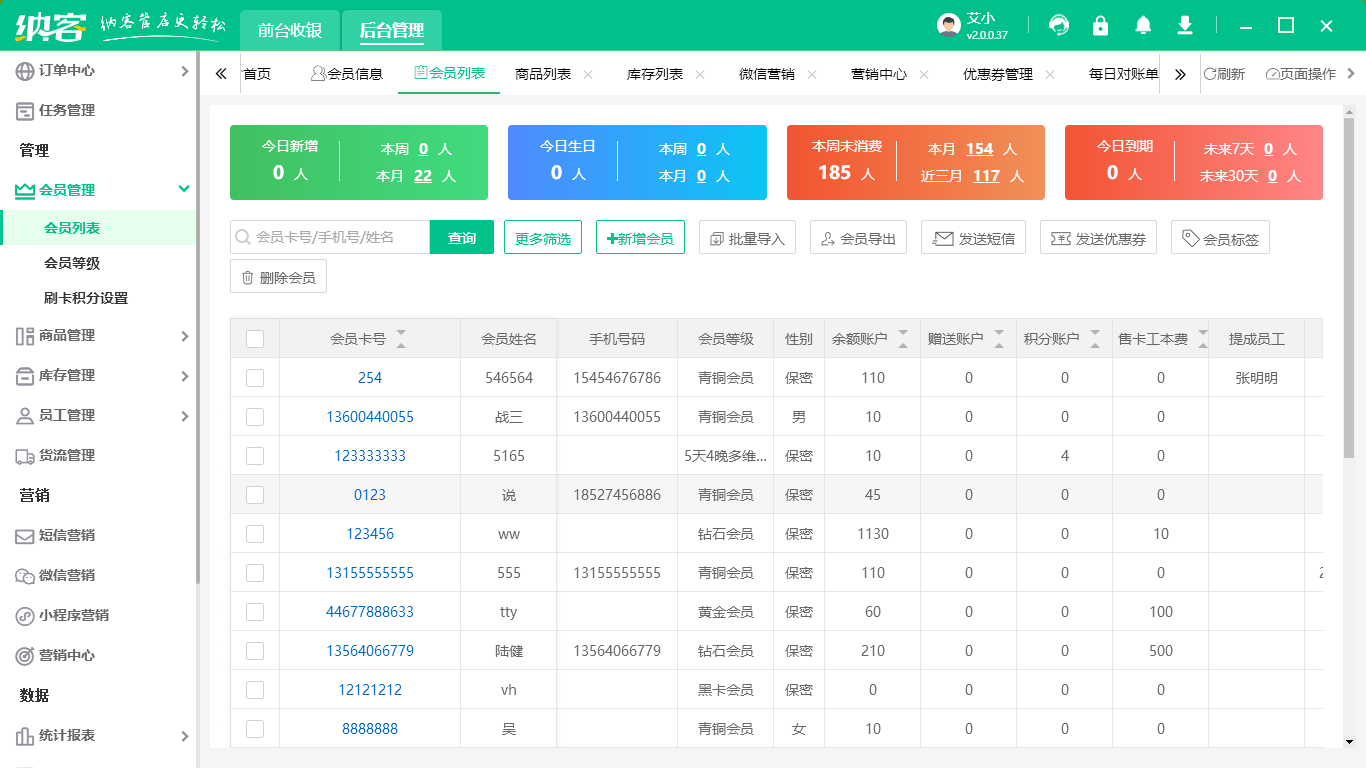Open the 后台管理 top tab
The image size is (1366, 768).
(x=392, y=30)
